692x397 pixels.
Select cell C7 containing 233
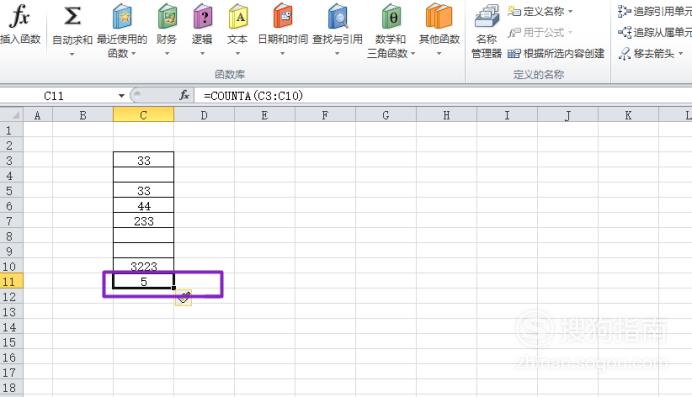click(x=143, y=221)
